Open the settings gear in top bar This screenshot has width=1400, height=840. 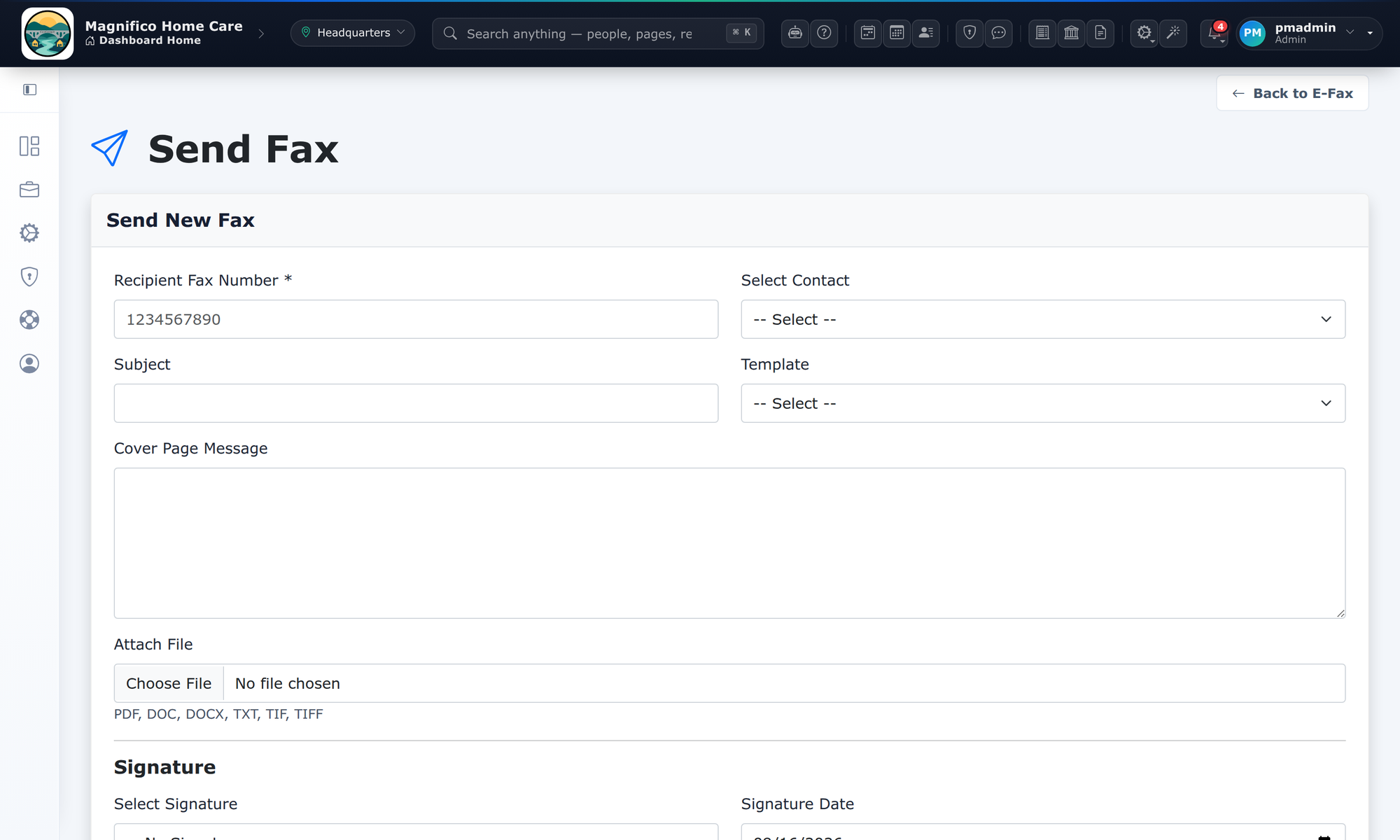click(x=1144, y=33)
